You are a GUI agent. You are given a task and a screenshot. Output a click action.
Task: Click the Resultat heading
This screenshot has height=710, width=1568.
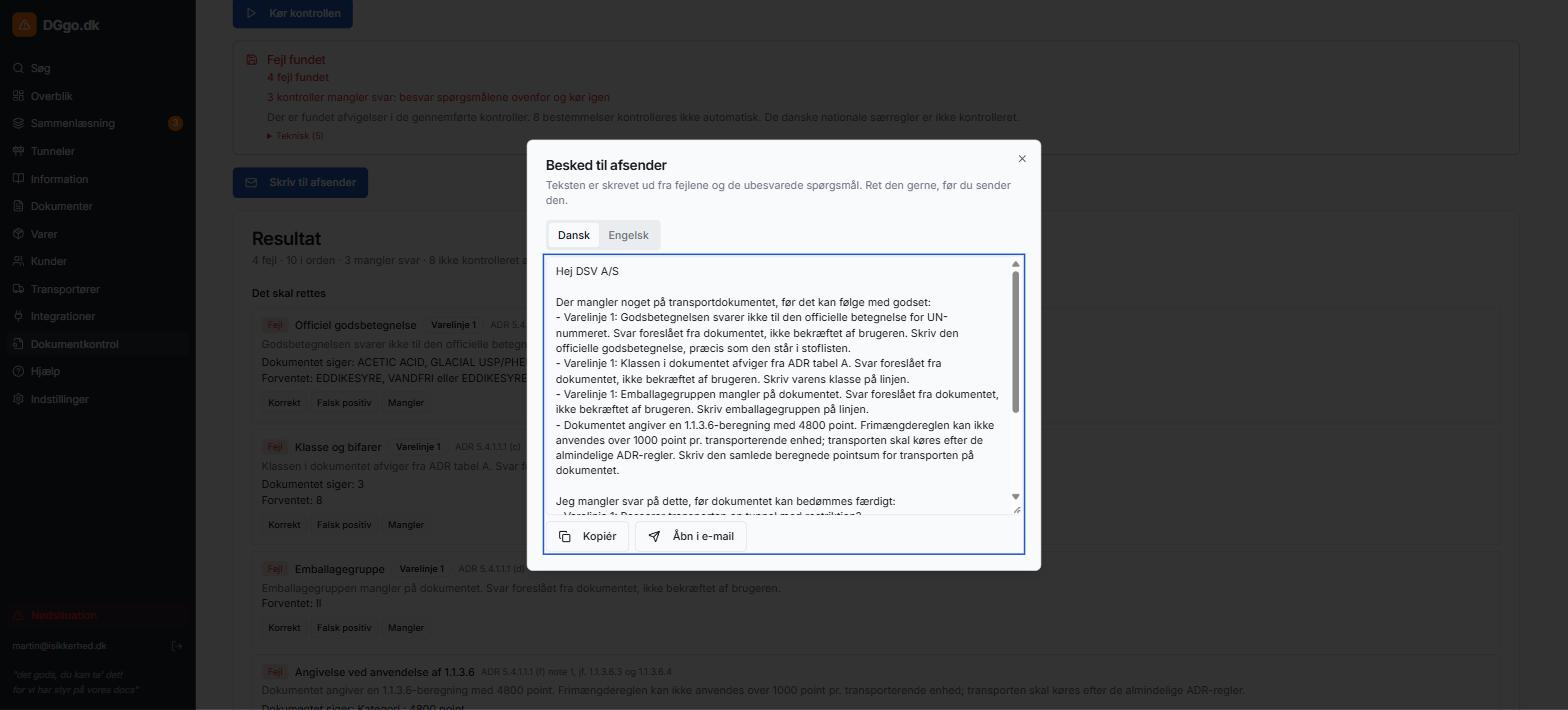point(287,239)
